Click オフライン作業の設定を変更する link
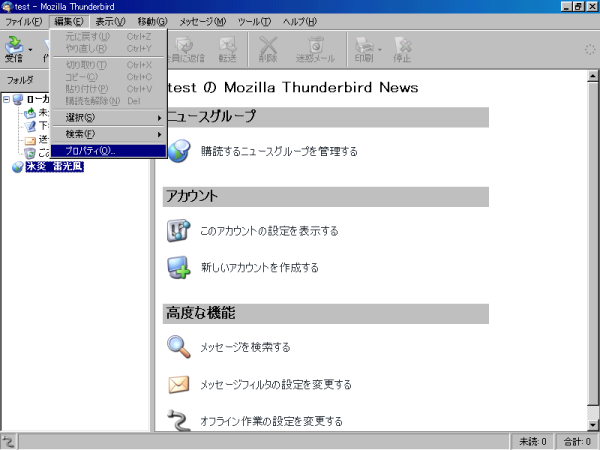Screen dimensions: 600x450 pos(271,421)
